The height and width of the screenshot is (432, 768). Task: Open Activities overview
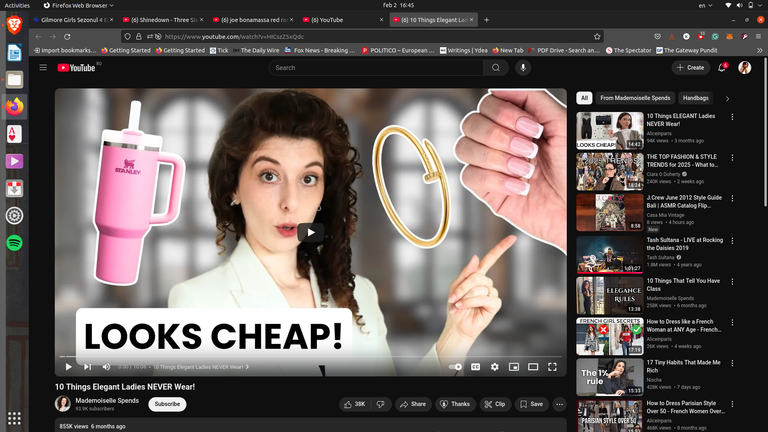[x=17, y=5]
